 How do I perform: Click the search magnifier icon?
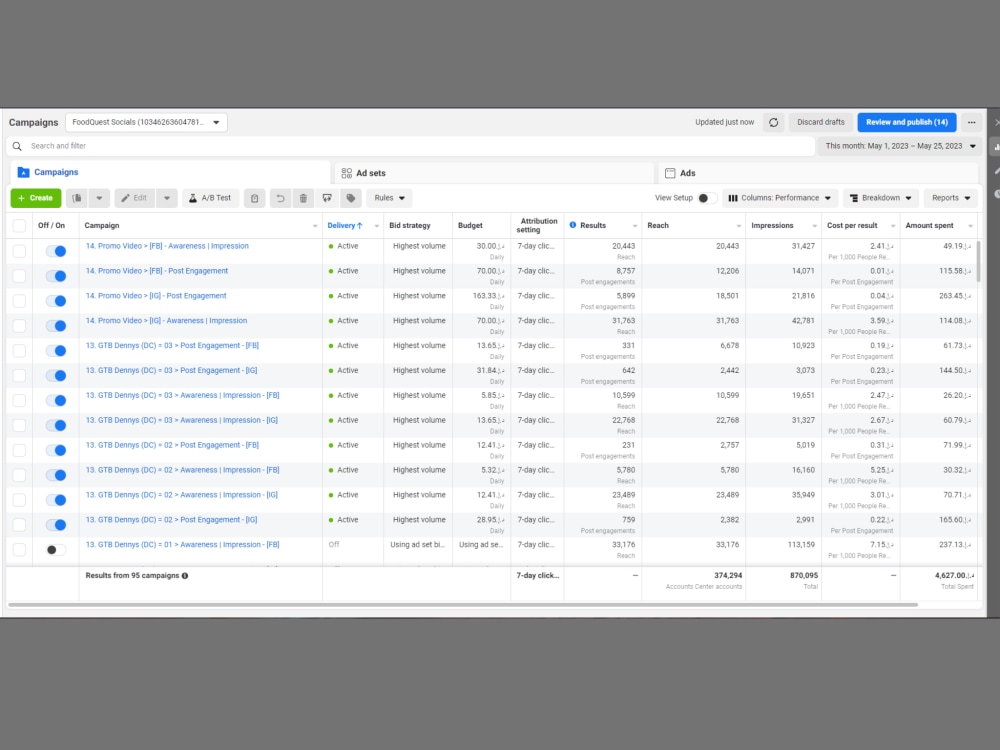16,146
